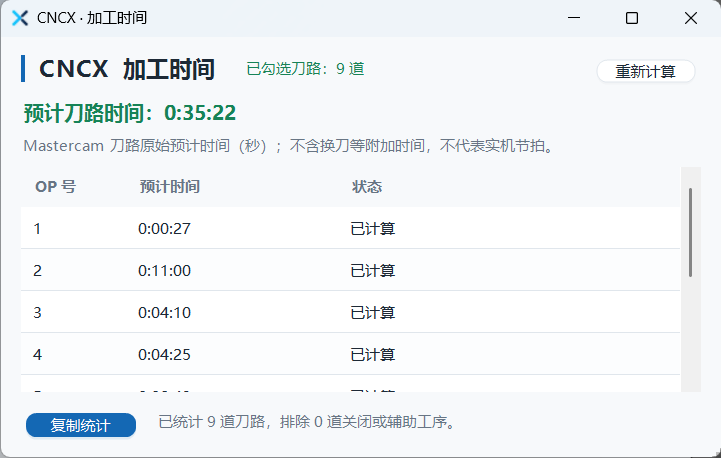This screenshot has width=721, height=458.
Task: Click the CNCX app icon in title bar
Action: coord(20,18)
